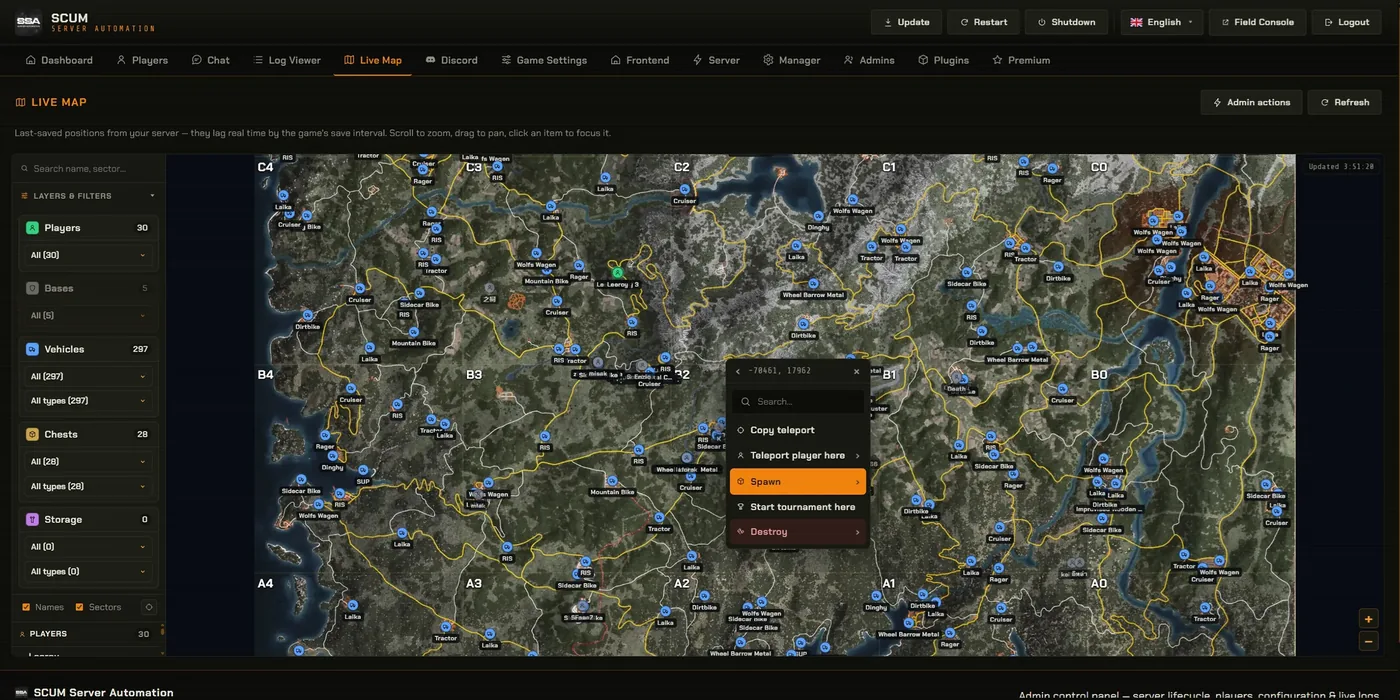The width and height of the screenshot is (1400, 700).
Task: Go back using the context menu arrow
Action: point(738,371)
